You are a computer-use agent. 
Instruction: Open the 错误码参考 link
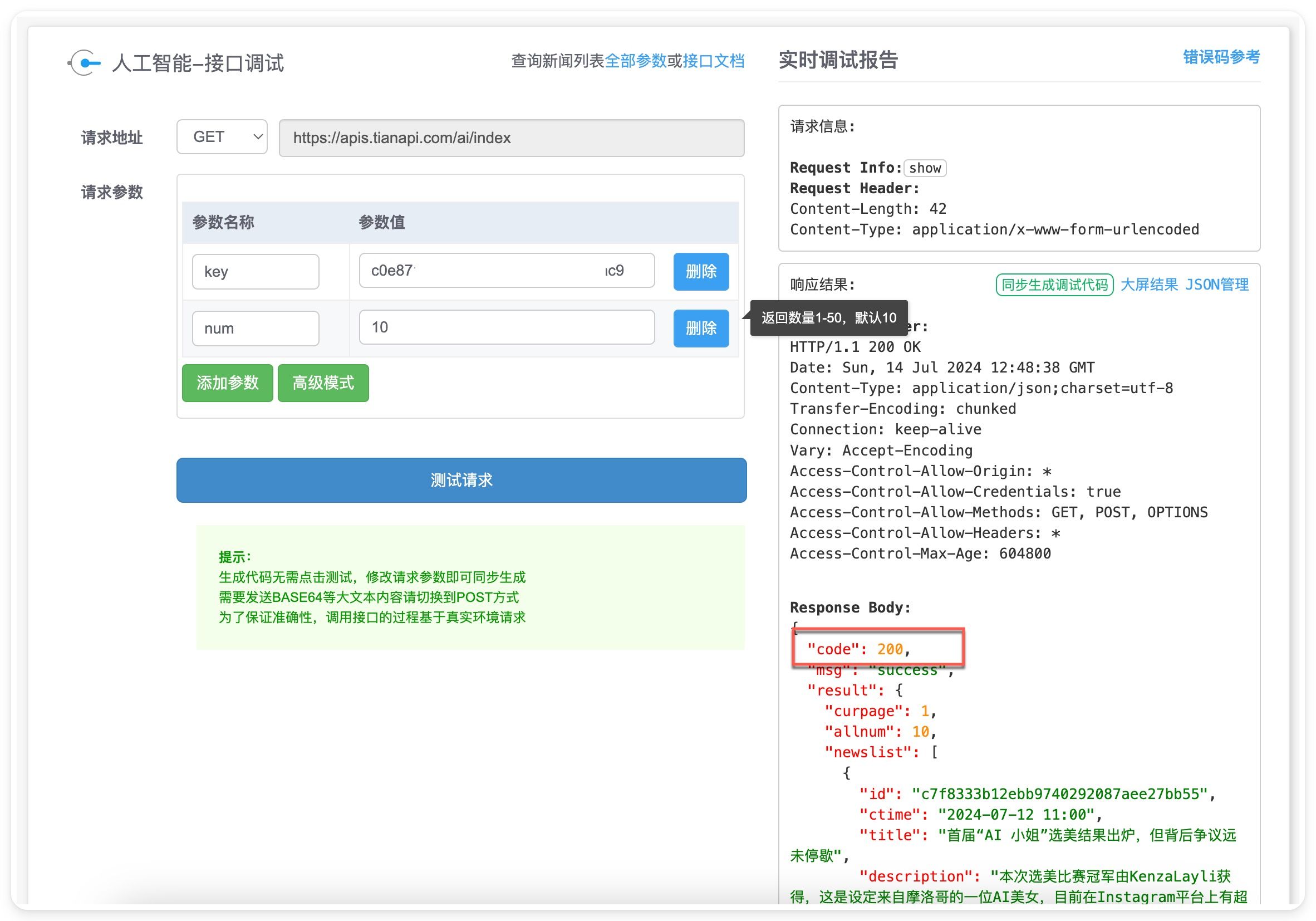1221,57
